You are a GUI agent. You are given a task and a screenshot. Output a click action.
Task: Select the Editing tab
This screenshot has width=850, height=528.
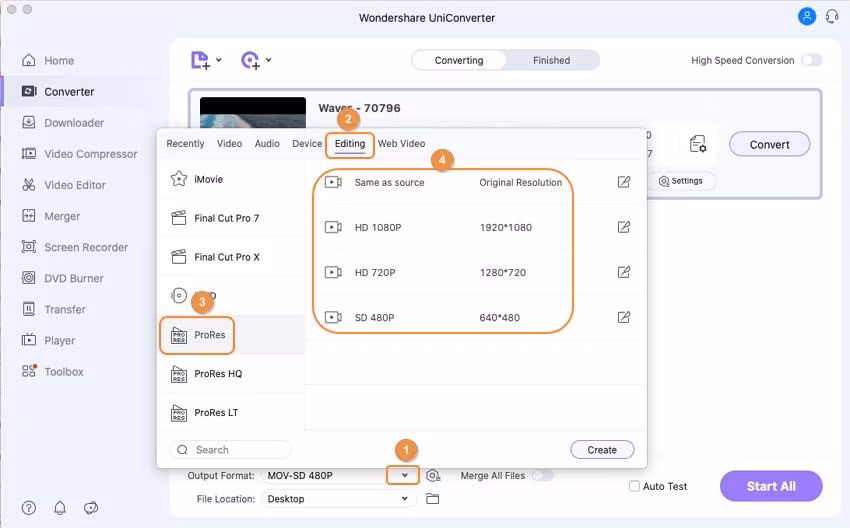[x=350, y=144]
